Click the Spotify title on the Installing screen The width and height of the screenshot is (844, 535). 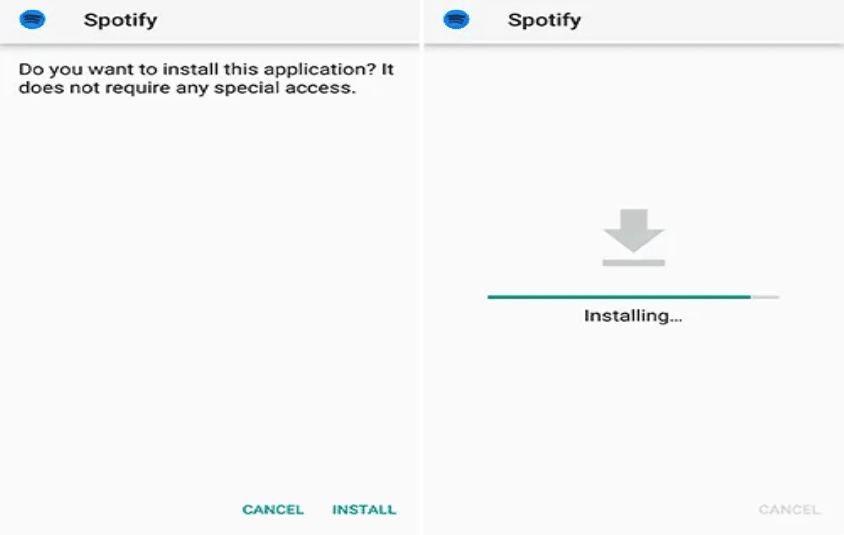pyautogui.click(x=544, y=20)
